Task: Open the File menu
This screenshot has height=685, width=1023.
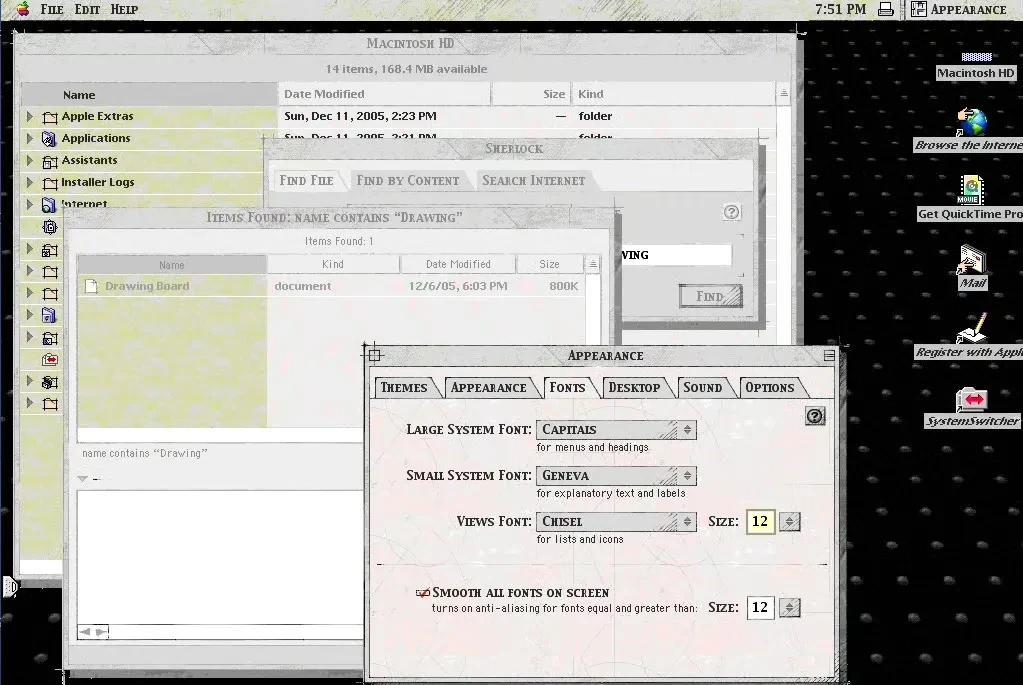Action: pos(52,9)
